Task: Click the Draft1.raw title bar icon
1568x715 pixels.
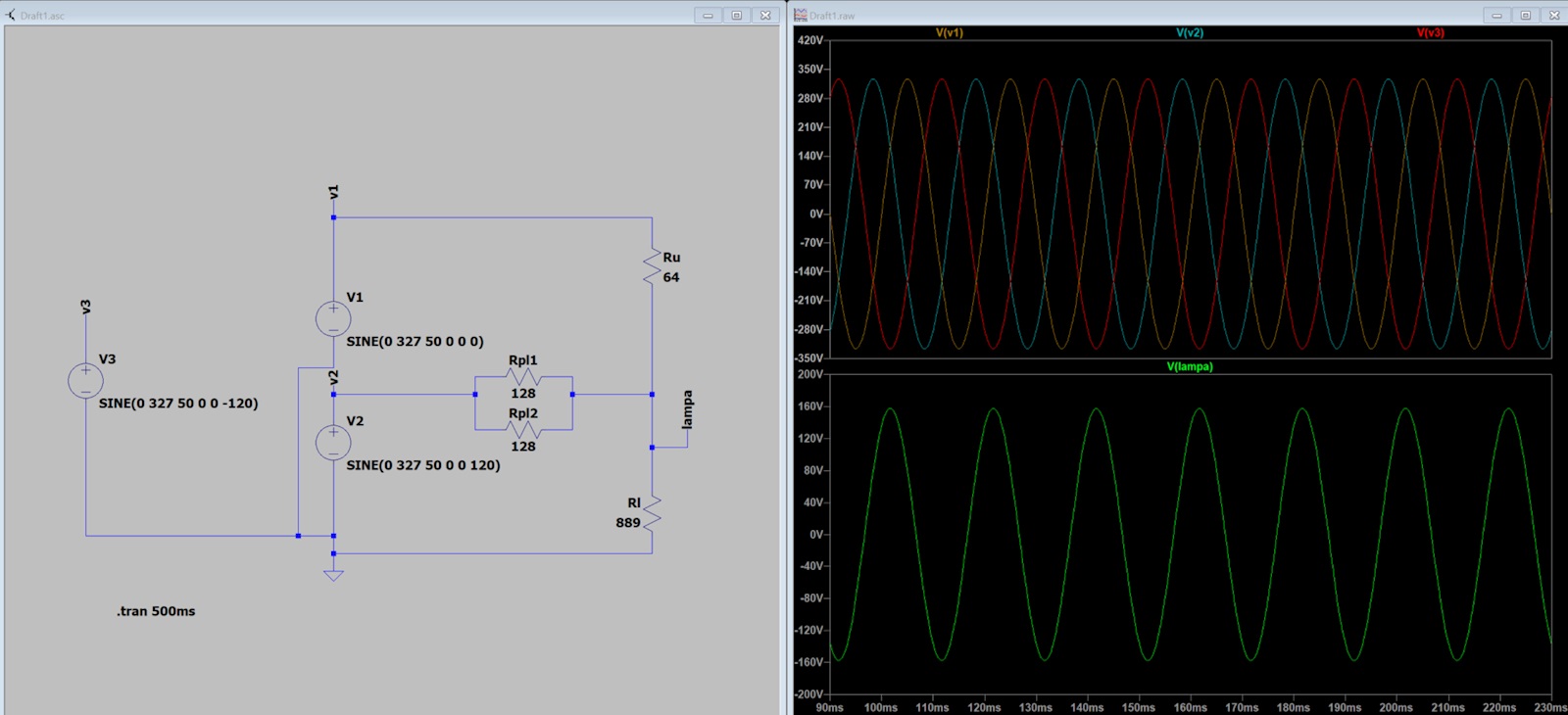Action: point(801,15)
